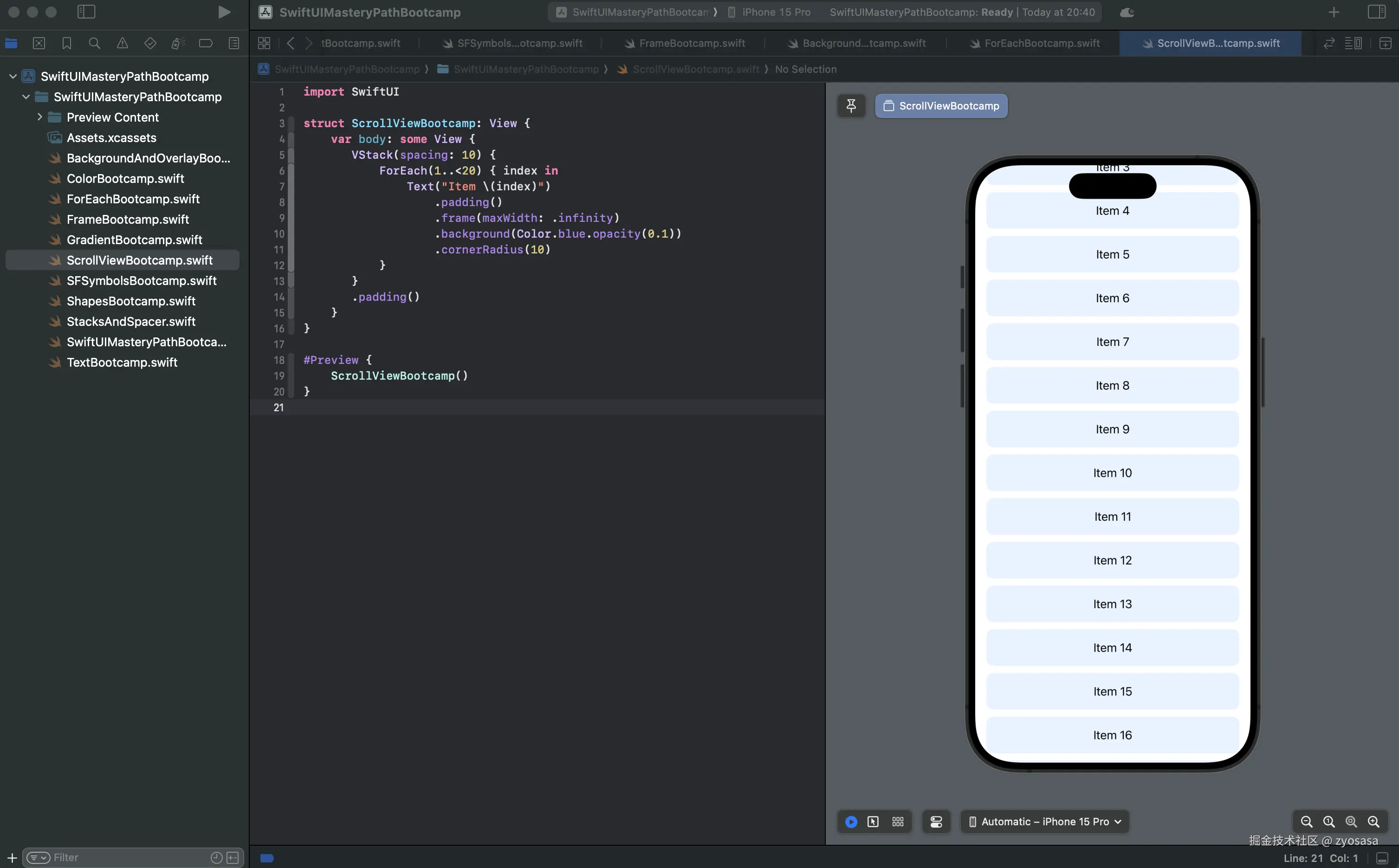
Task: Open the Bookmark navigator icon
Action: (x=66, y=43)
